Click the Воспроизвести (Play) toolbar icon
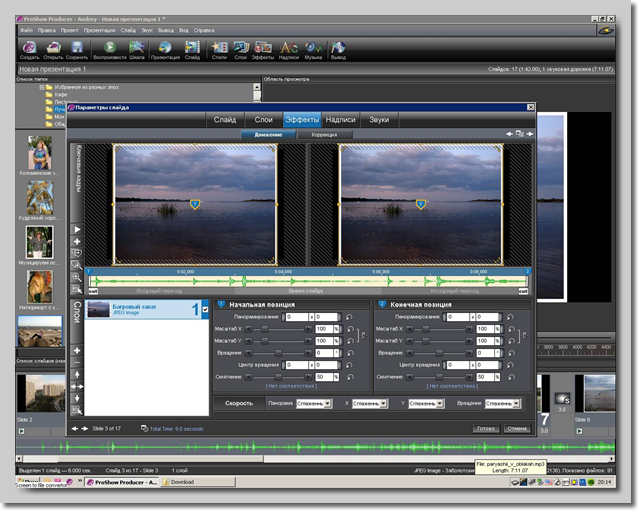Screen dimensions: 638x510 pos(110,50)
